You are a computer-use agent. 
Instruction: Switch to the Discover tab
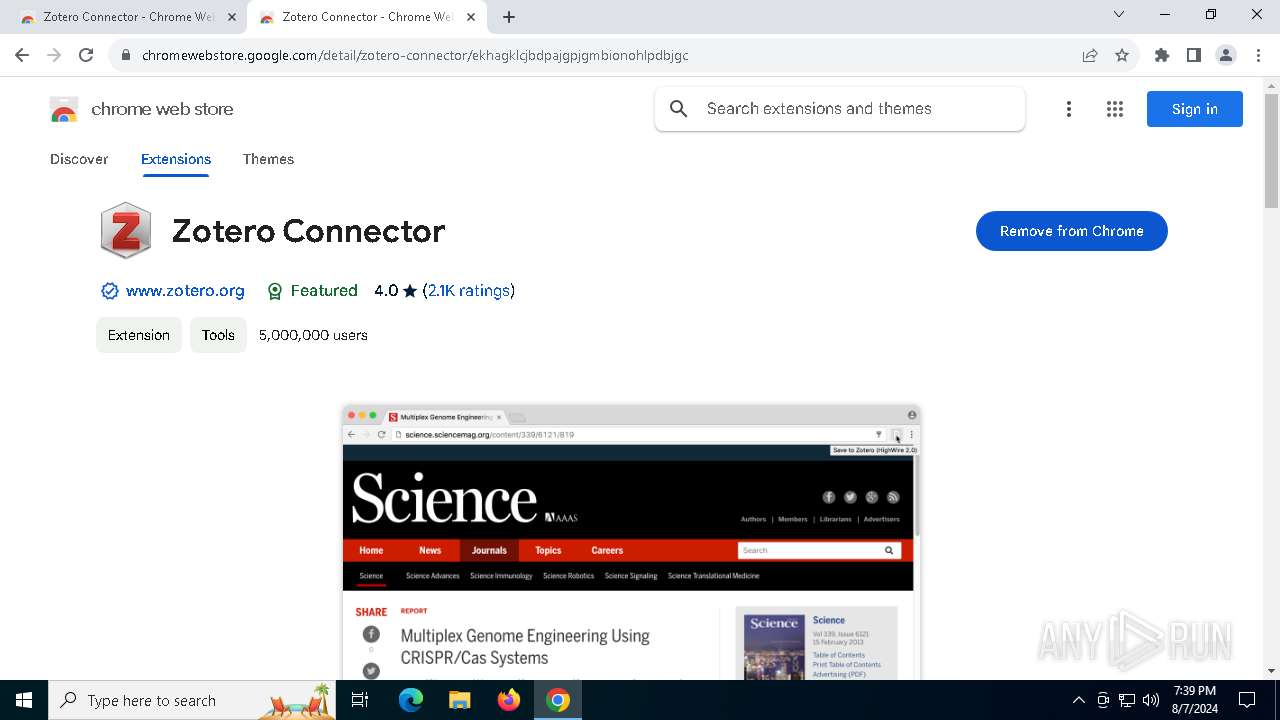click(x=79, y=159)
